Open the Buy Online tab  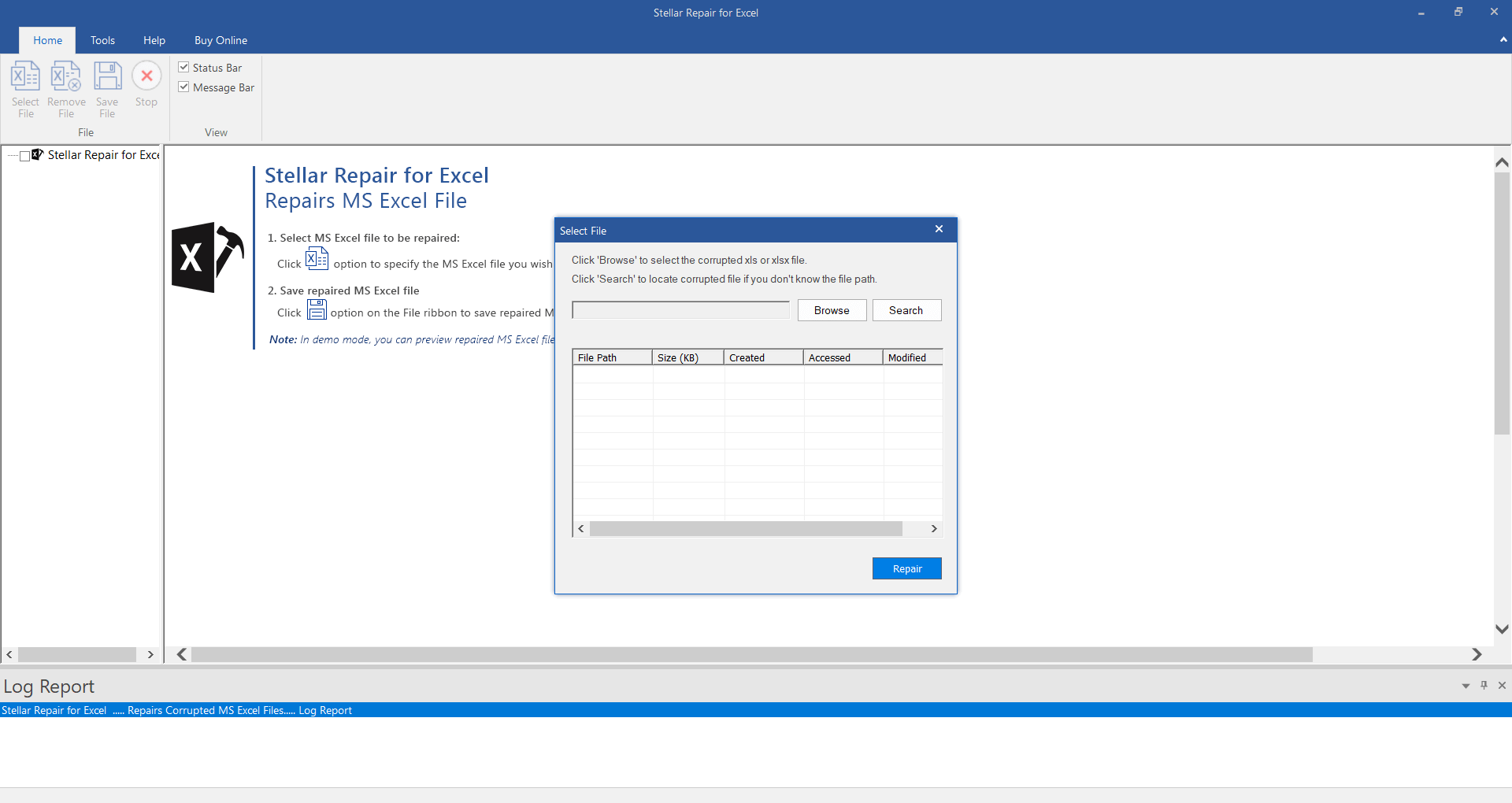click(x=220, y=40)
